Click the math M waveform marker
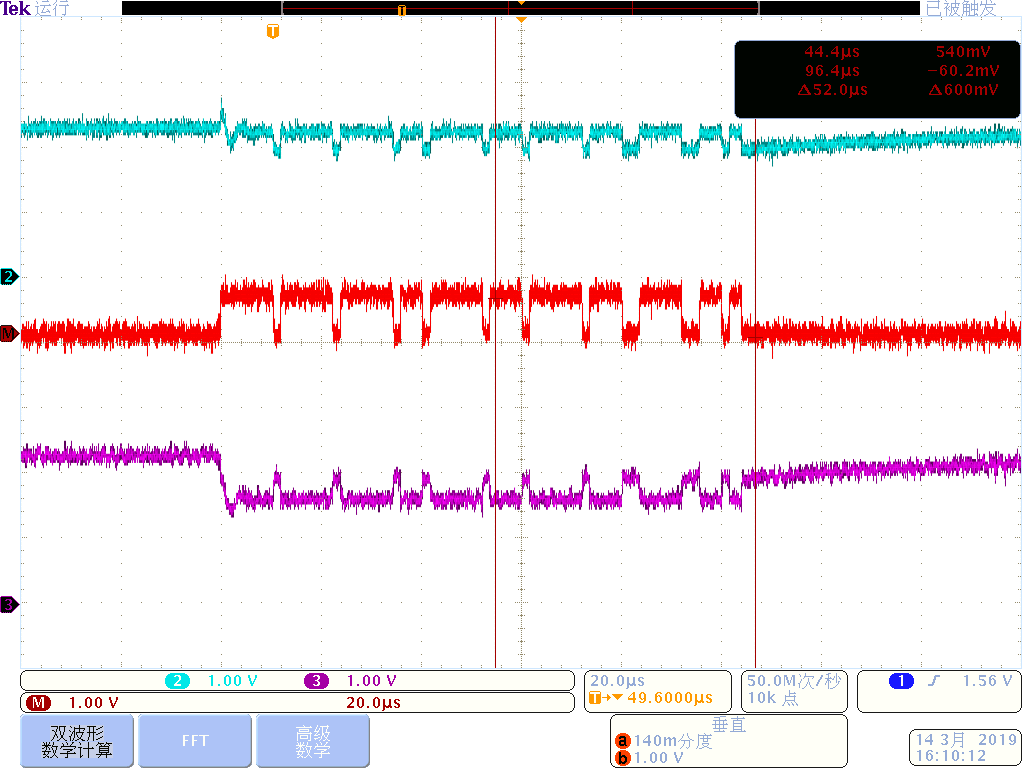Image resolution: width=1024 pixels, height=768 pixels. (8, 334)
